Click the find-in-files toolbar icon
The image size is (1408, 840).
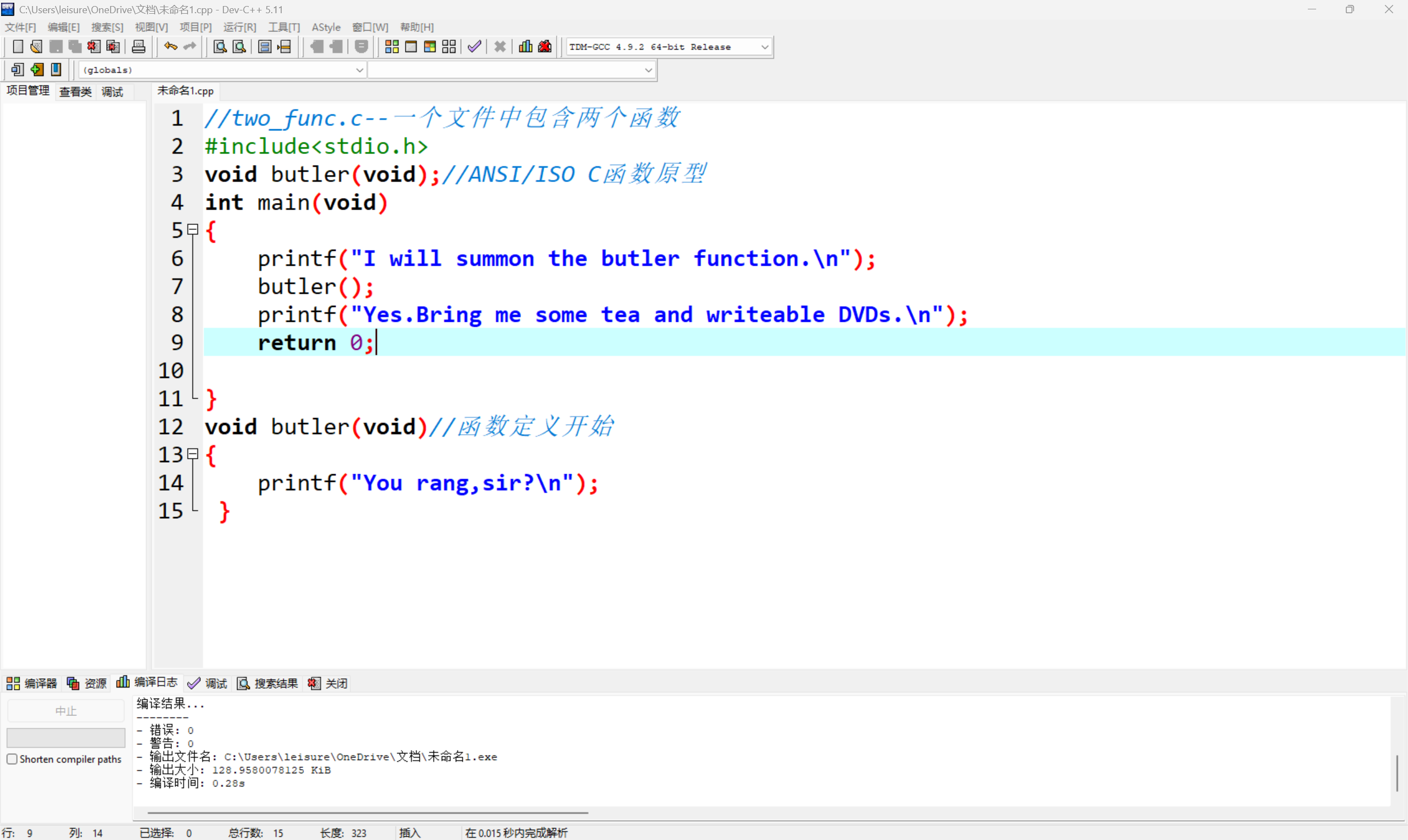click(x=239, y=46)
